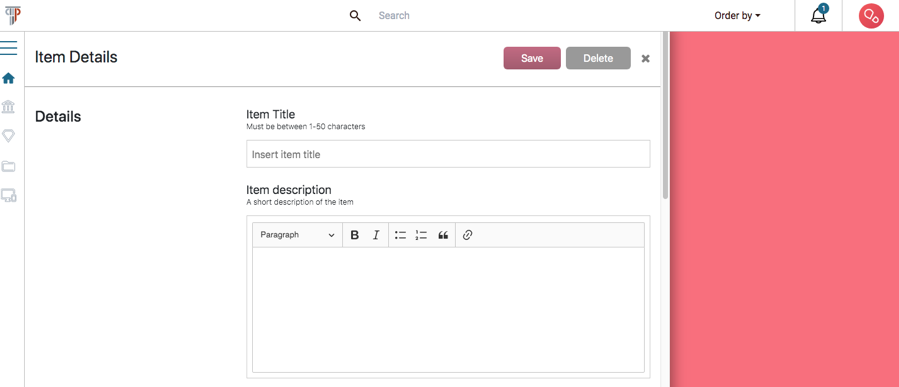Viewport: 899px width, 387px height.
Task: Toggle numbered list in editor
Action: coord(421,235)
